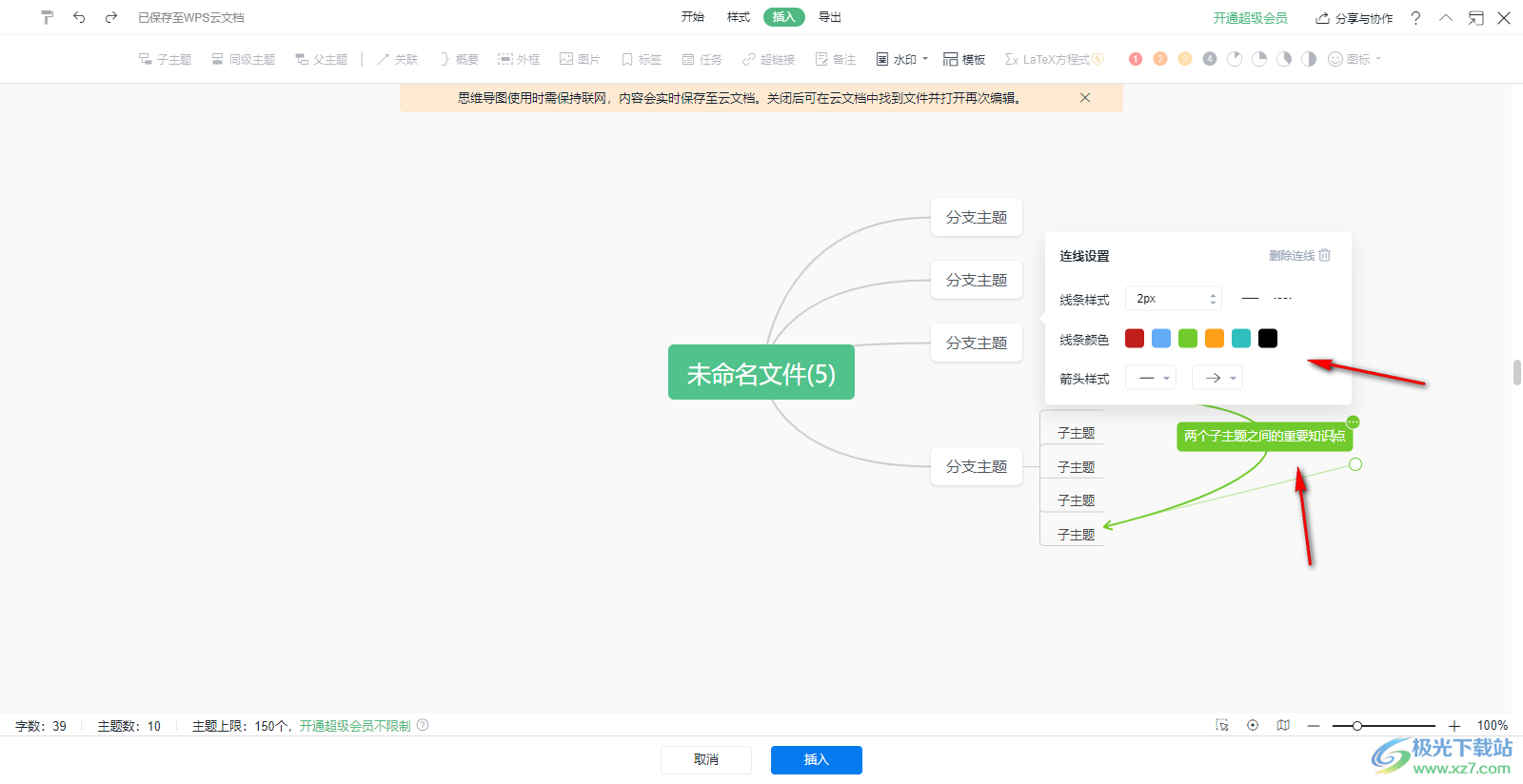Select the 未命名文件(5) central topic
The width and height of the screenshot is (1523, 784).
point(761,373)
